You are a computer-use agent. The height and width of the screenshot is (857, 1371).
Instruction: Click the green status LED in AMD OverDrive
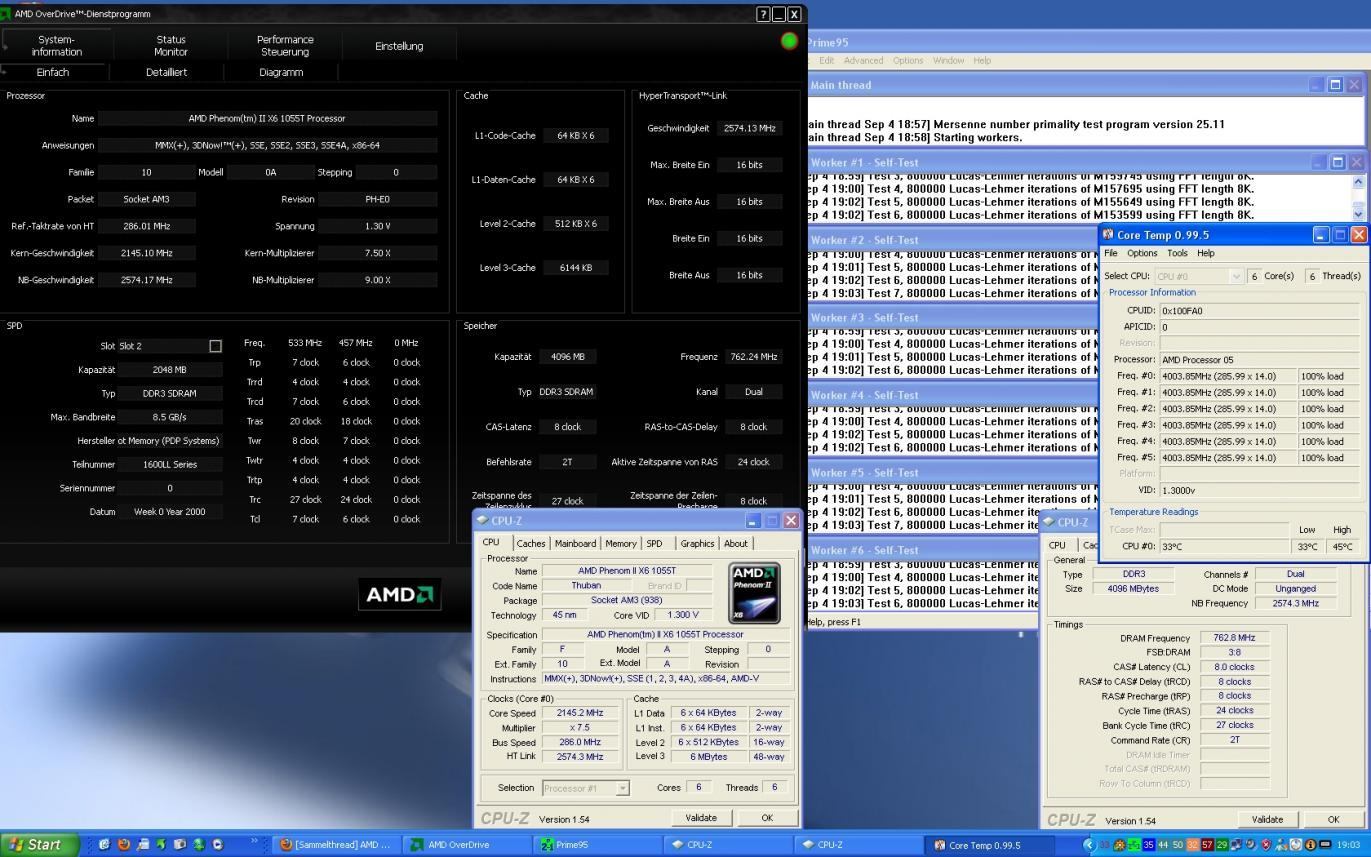[x=789, y=40]
